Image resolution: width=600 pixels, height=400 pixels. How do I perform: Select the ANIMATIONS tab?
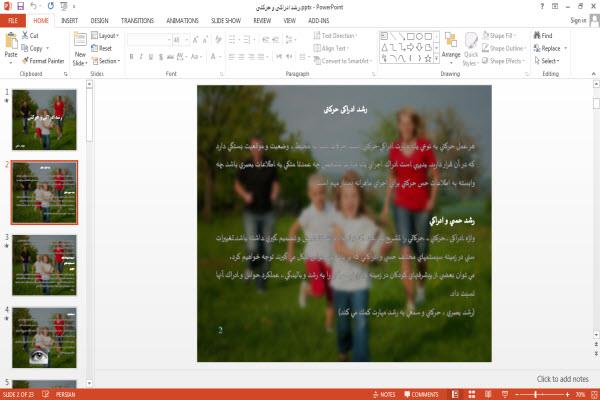tap(182, 20)
